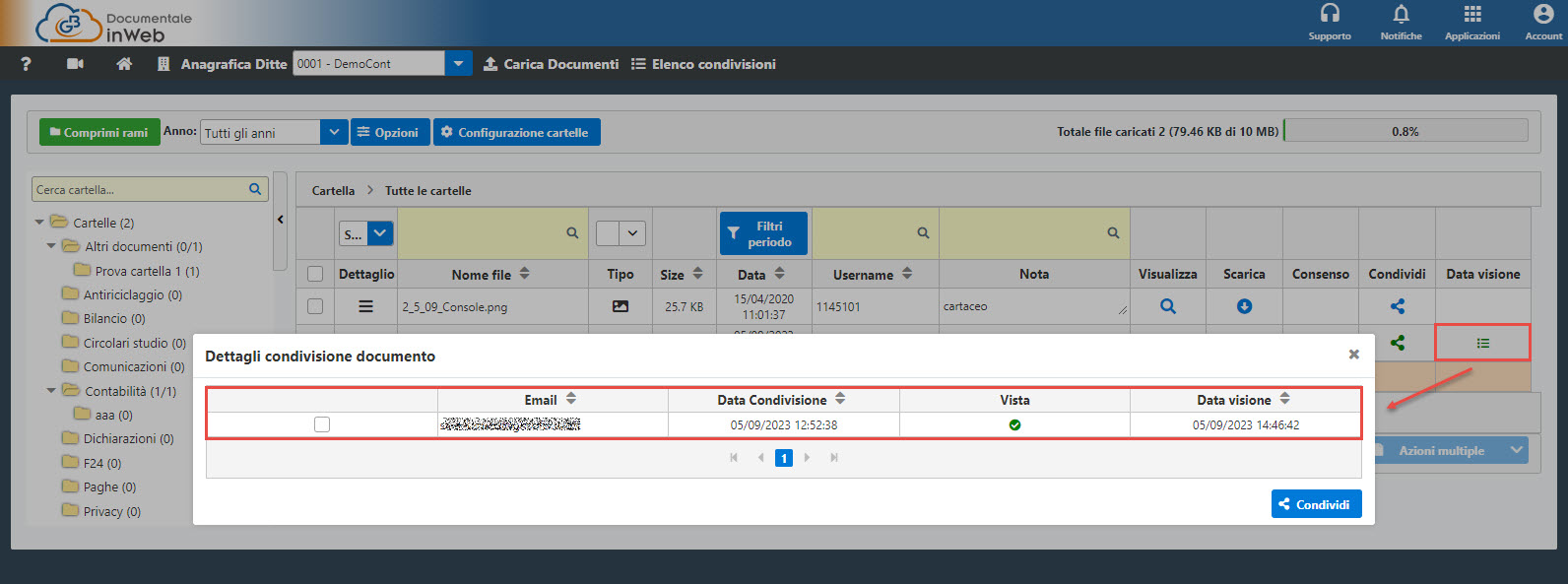1568x584 pixels.
Task: Tick the checkbox in the email row
Action: 322,424
